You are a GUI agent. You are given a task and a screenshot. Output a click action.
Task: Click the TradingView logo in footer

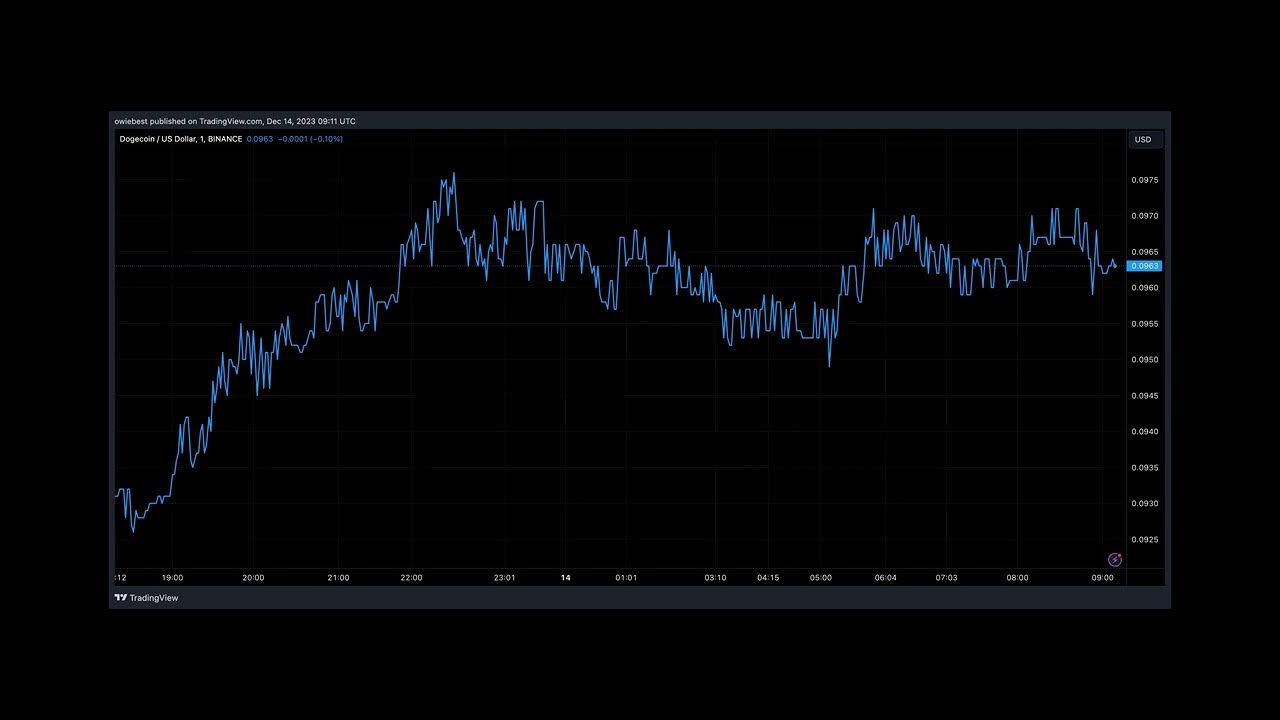[146, 598]
